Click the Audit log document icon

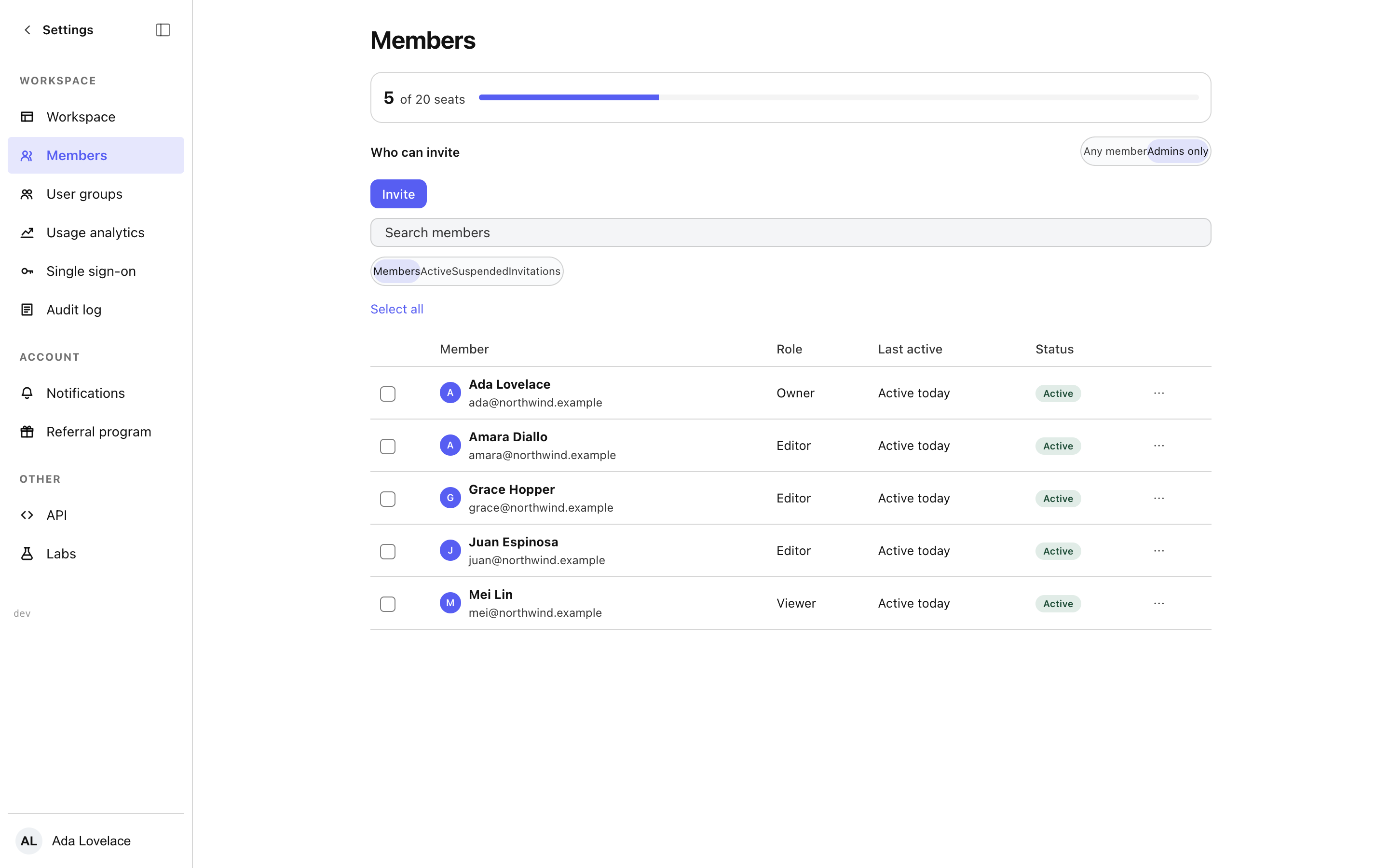[x=27, y=310]
